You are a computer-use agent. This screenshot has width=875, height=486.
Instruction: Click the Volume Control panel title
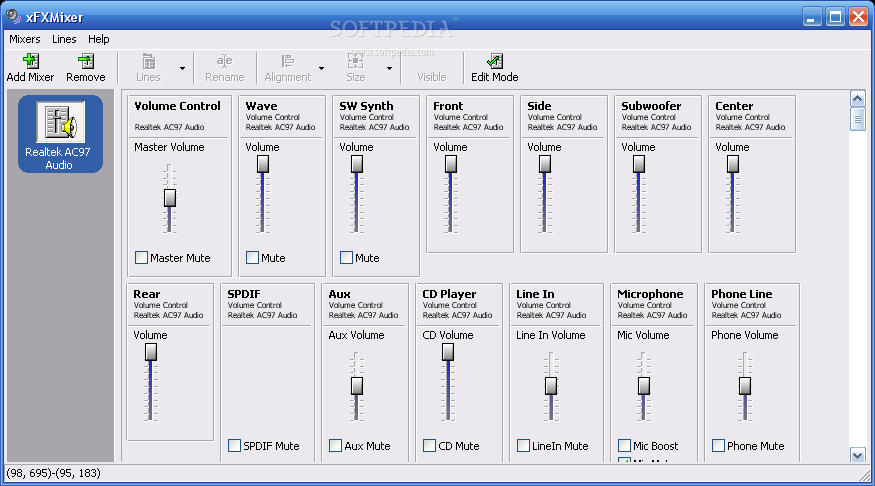click(177, 106)
